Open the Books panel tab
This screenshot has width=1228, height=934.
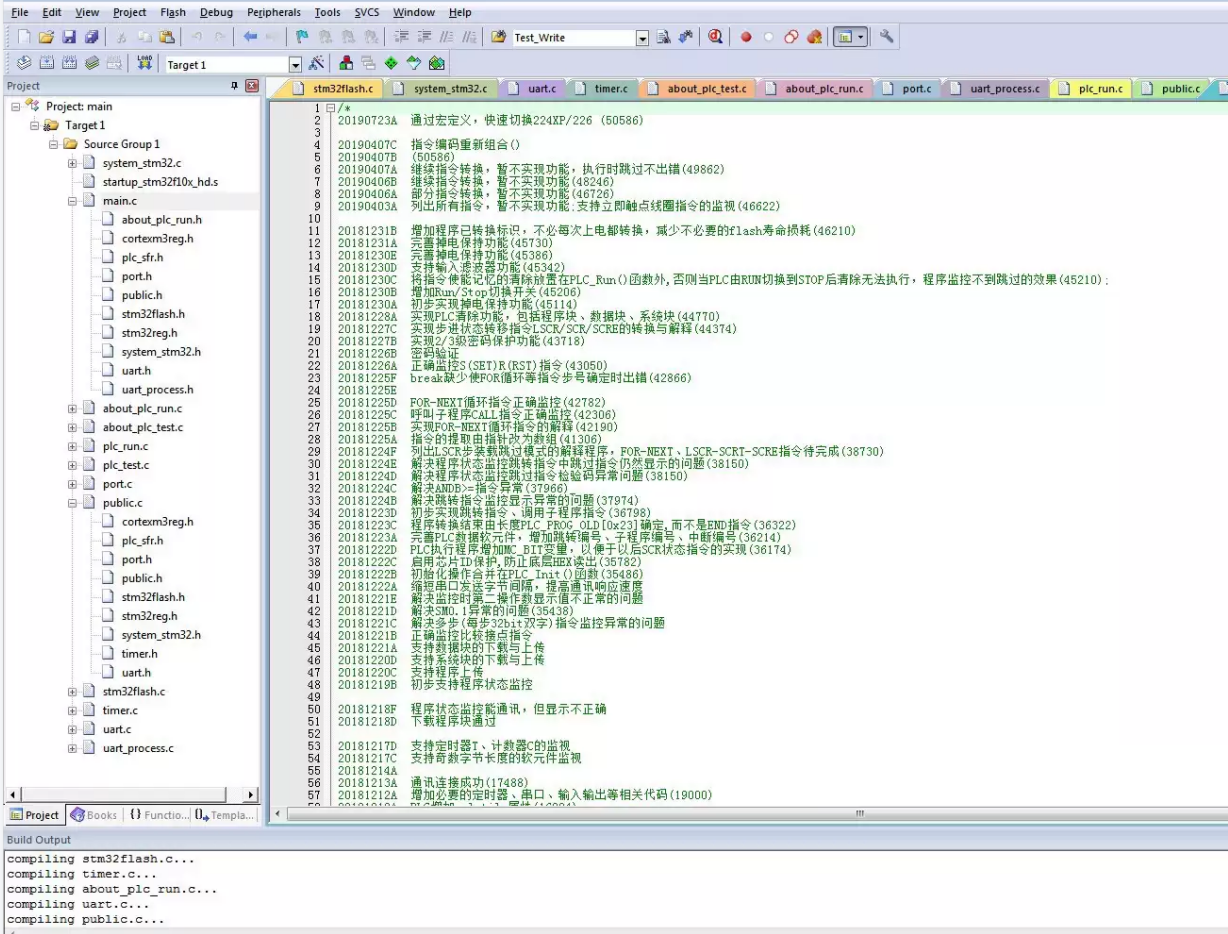point(94,815)
